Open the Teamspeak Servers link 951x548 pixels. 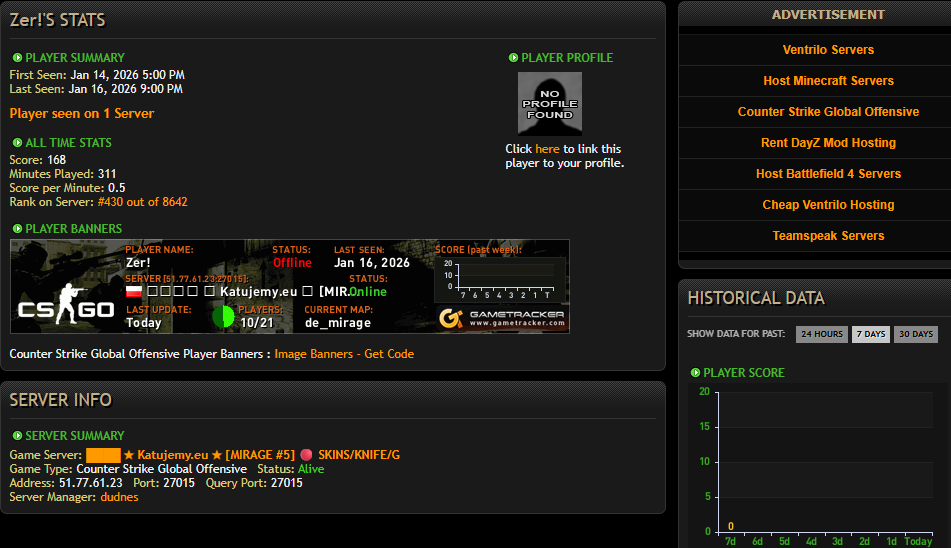pyautogui.click(x=828, y=235)
